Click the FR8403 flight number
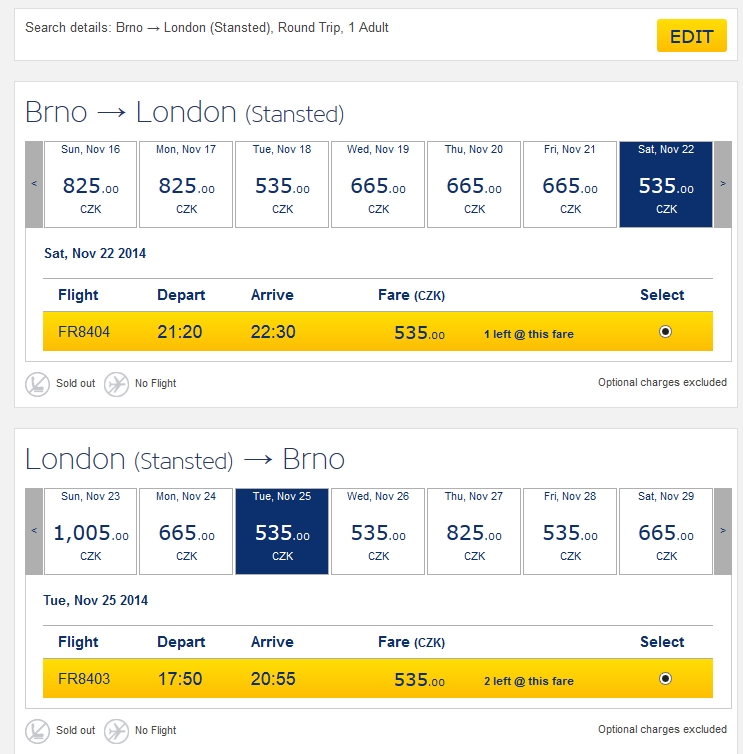This screenshot has width=743, height=754. [84, 679]
